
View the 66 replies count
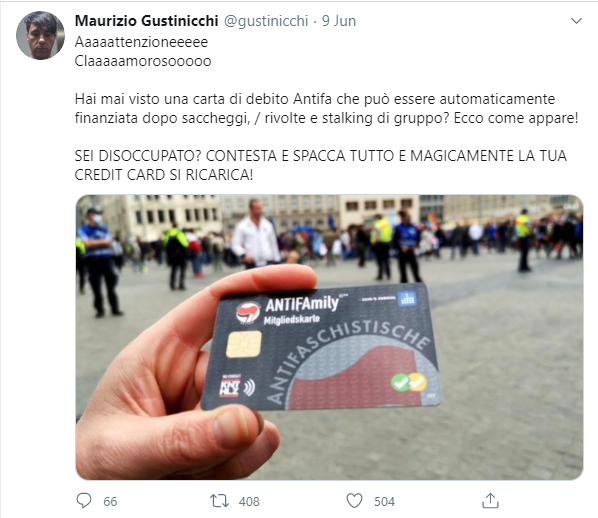coord(110,501)
